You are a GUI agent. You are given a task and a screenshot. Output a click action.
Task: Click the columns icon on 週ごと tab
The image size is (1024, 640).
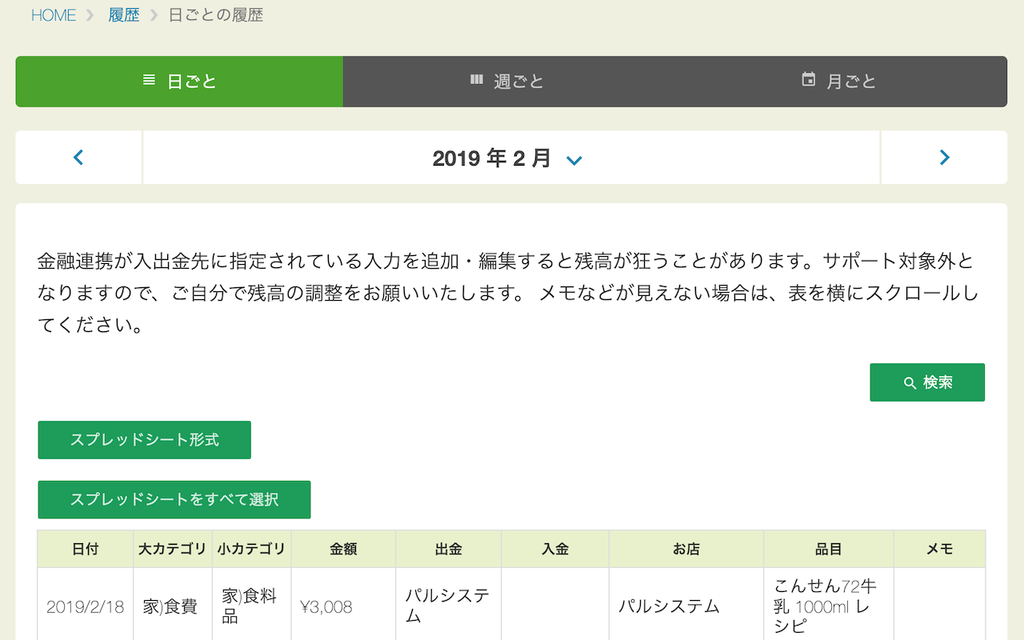477,80
